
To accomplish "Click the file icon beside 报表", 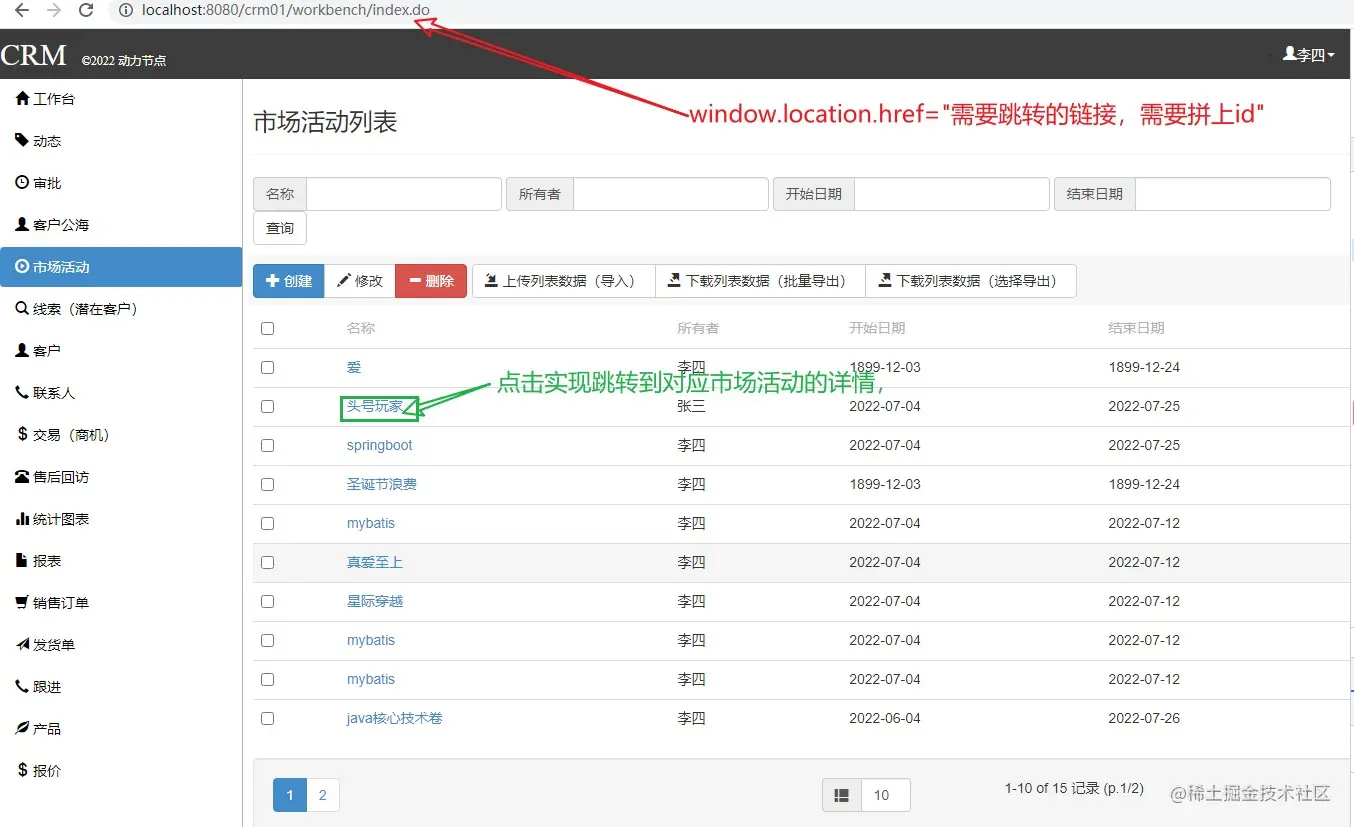I will click(x=22, y=560).
